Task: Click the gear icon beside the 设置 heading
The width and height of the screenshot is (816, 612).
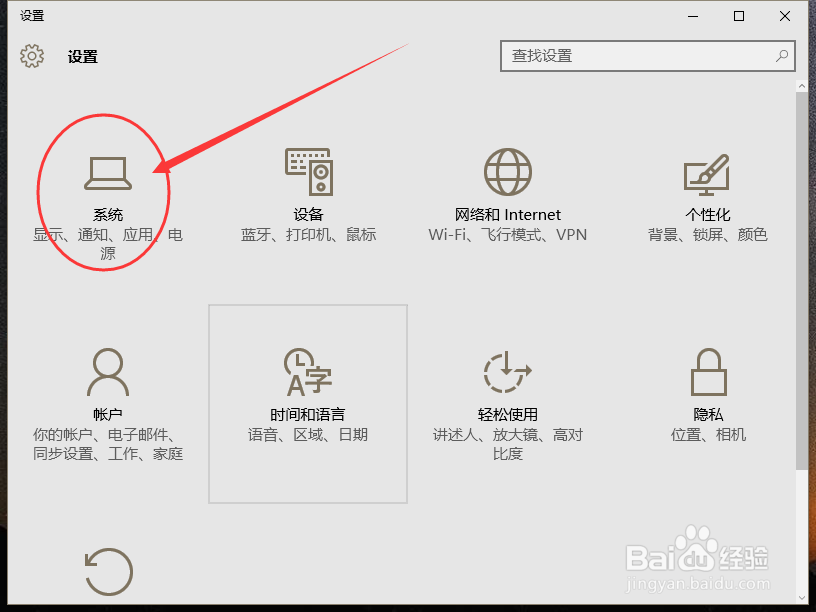Action: [x=32, y=56]
